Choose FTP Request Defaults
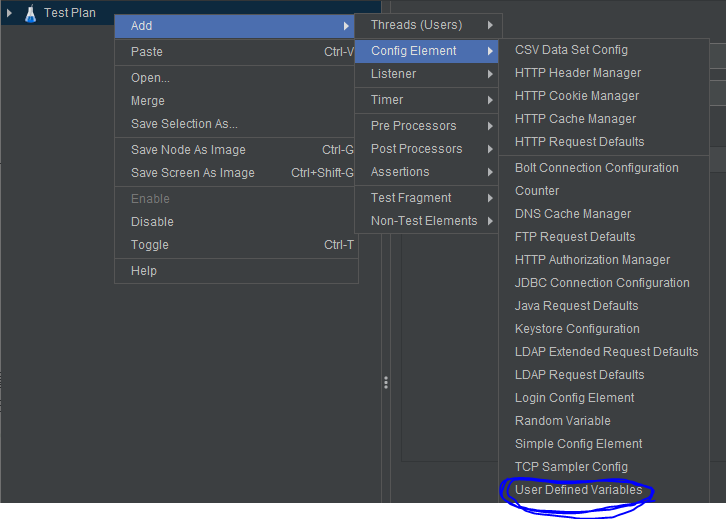This screenshot has height=519, width=726. pyautogui.click(x=604, y=237)
